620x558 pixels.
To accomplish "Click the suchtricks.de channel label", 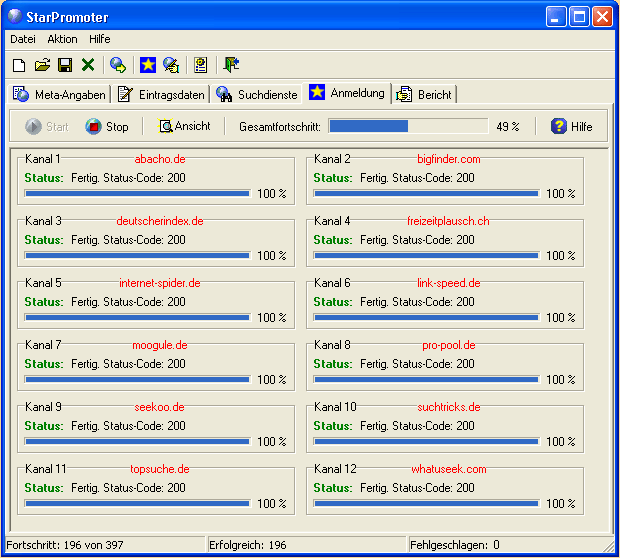I will [x=449, y=407].
